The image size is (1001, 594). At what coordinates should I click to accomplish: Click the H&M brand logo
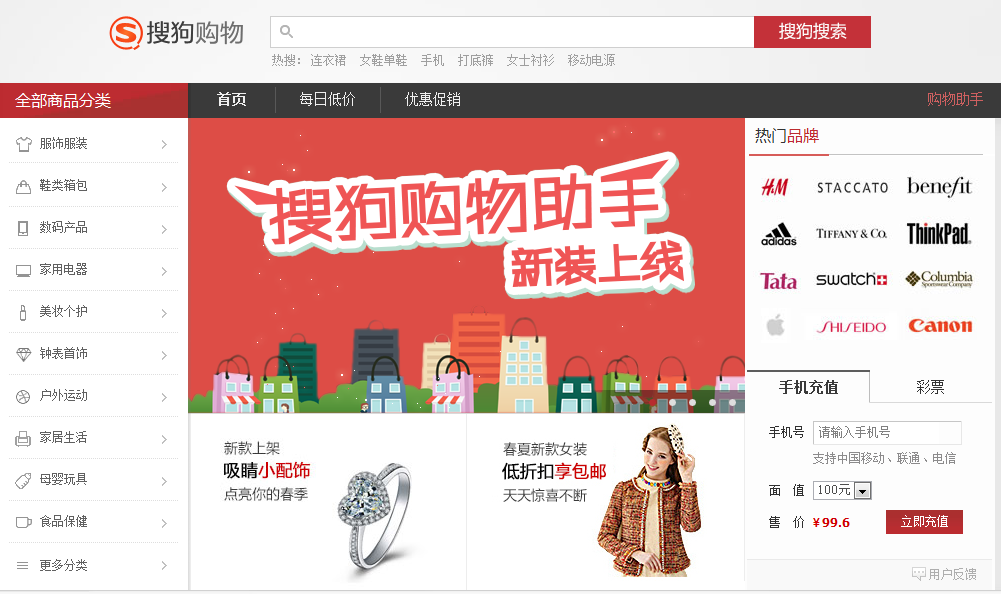coord(775,187)
